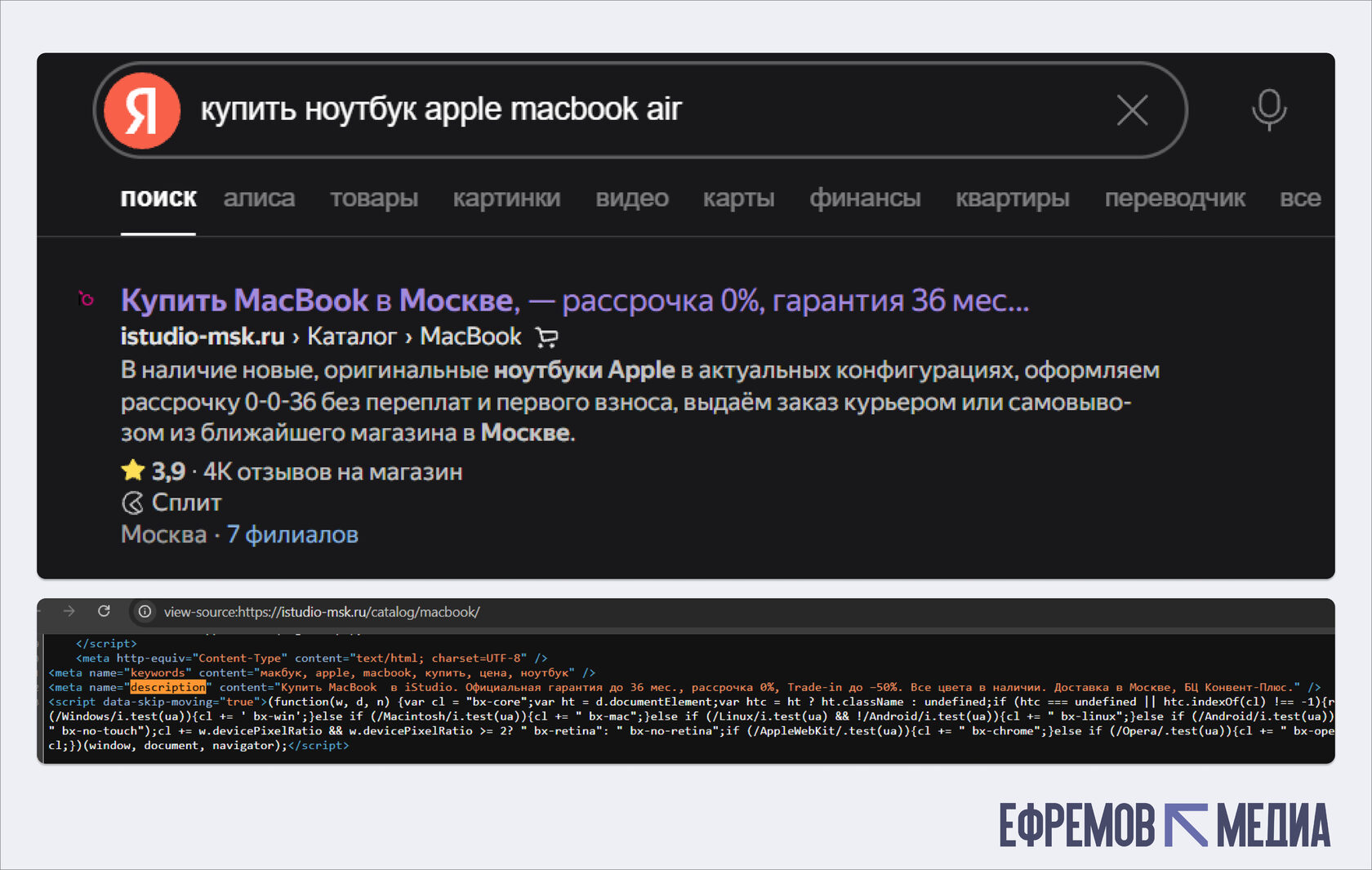1372x870 pixels.
Task: Open the 'Купить MacBook в Москве' result title
Action: point(575,301)
